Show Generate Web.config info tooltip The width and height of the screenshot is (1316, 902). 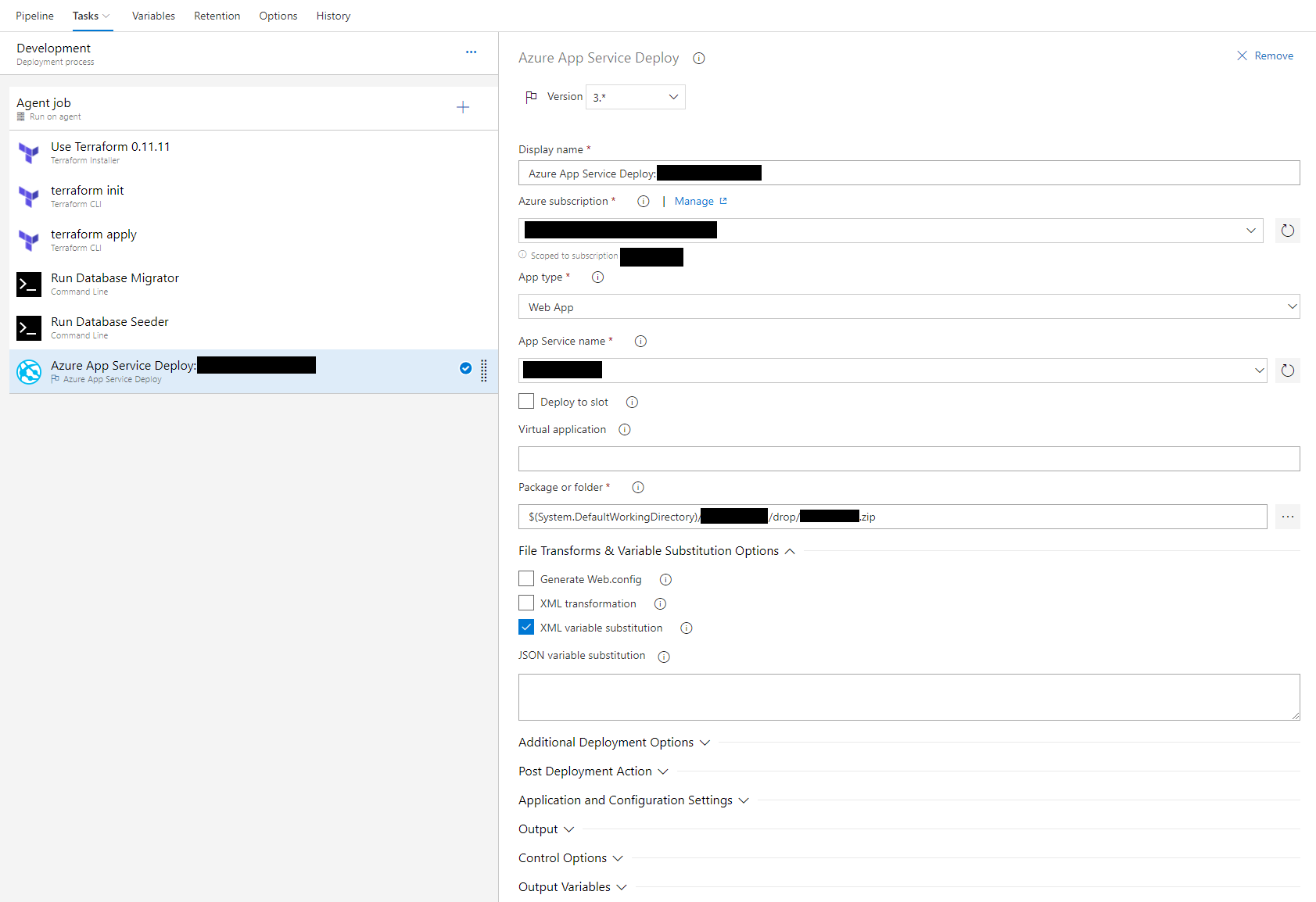(665, 580)
